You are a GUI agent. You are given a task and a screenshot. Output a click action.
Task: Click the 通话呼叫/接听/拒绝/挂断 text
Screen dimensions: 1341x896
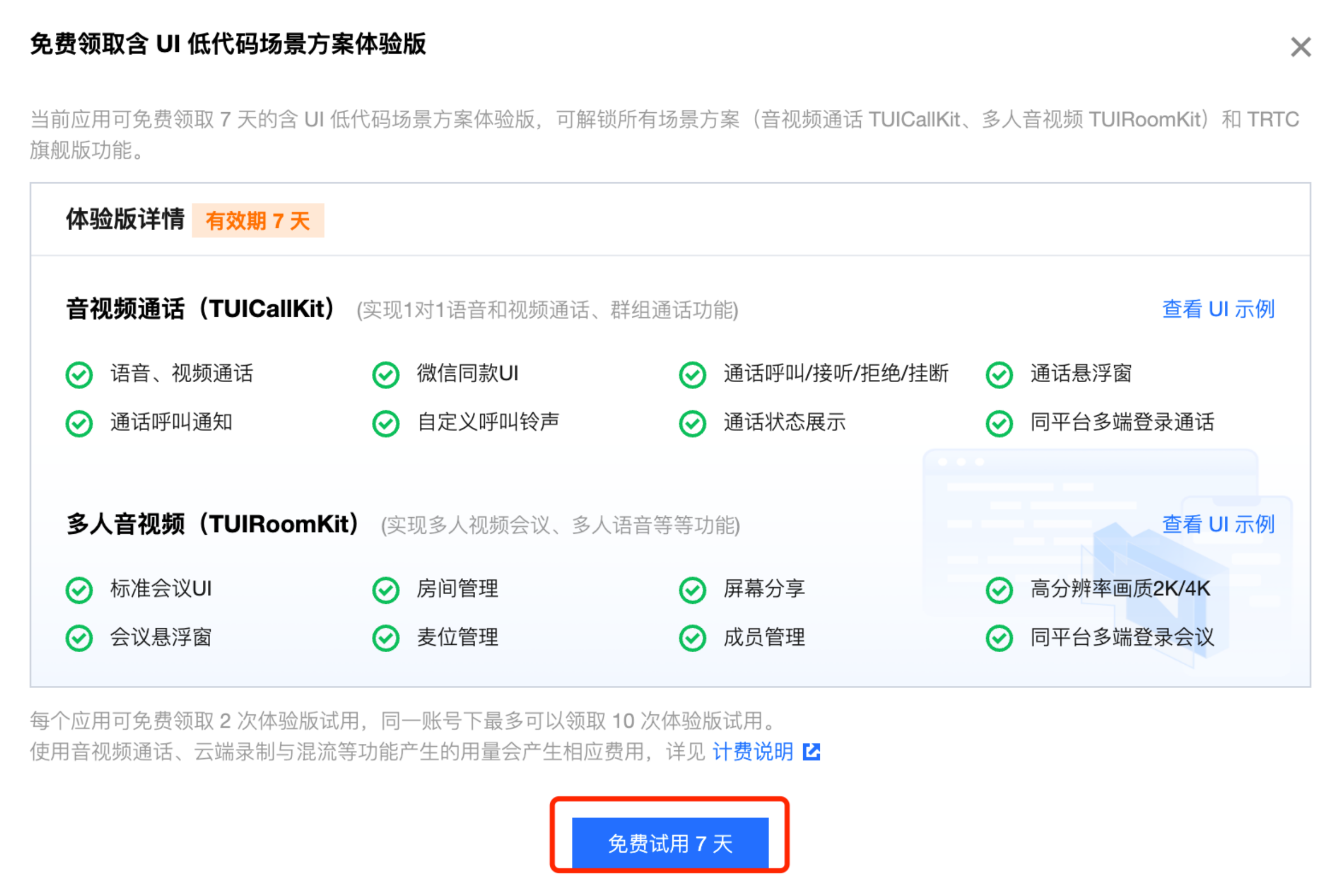pos(836,374)
